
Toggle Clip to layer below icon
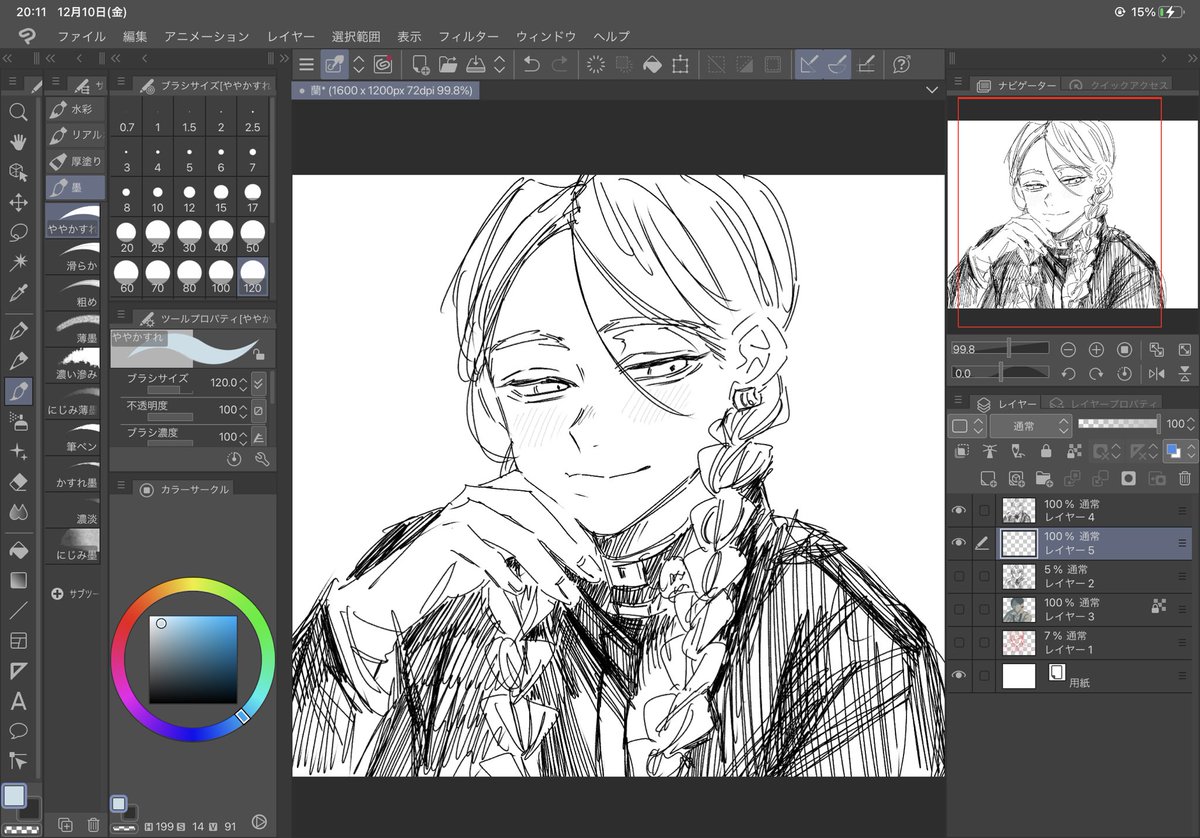point(960,451)
